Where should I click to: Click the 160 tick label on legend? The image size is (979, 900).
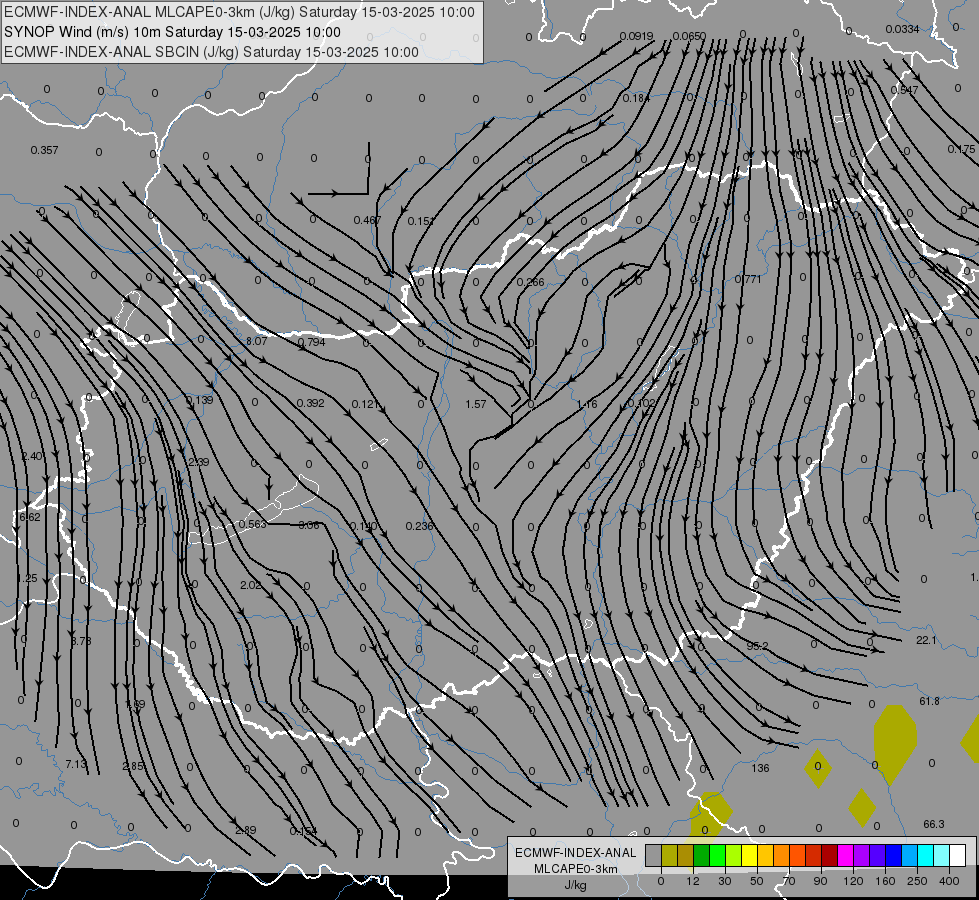[885, 881]
